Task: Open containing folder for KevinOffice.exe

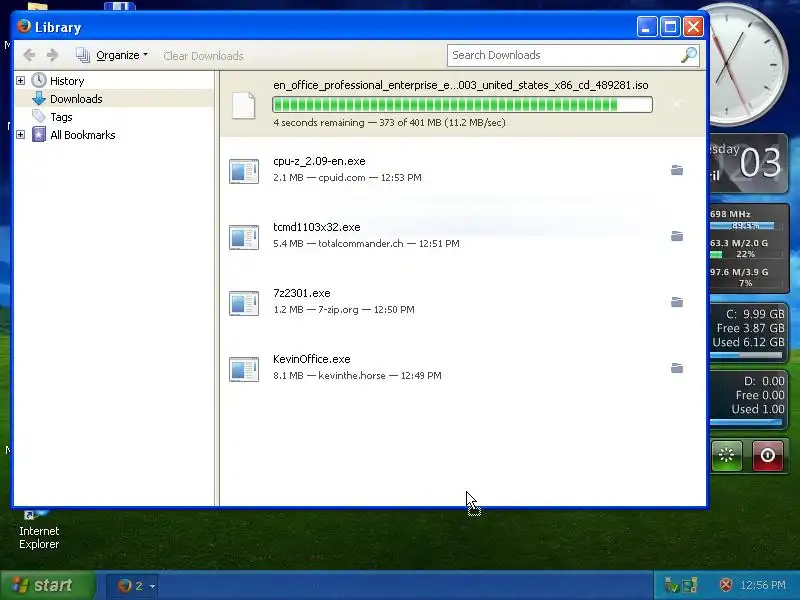Action: pos(677,368)
